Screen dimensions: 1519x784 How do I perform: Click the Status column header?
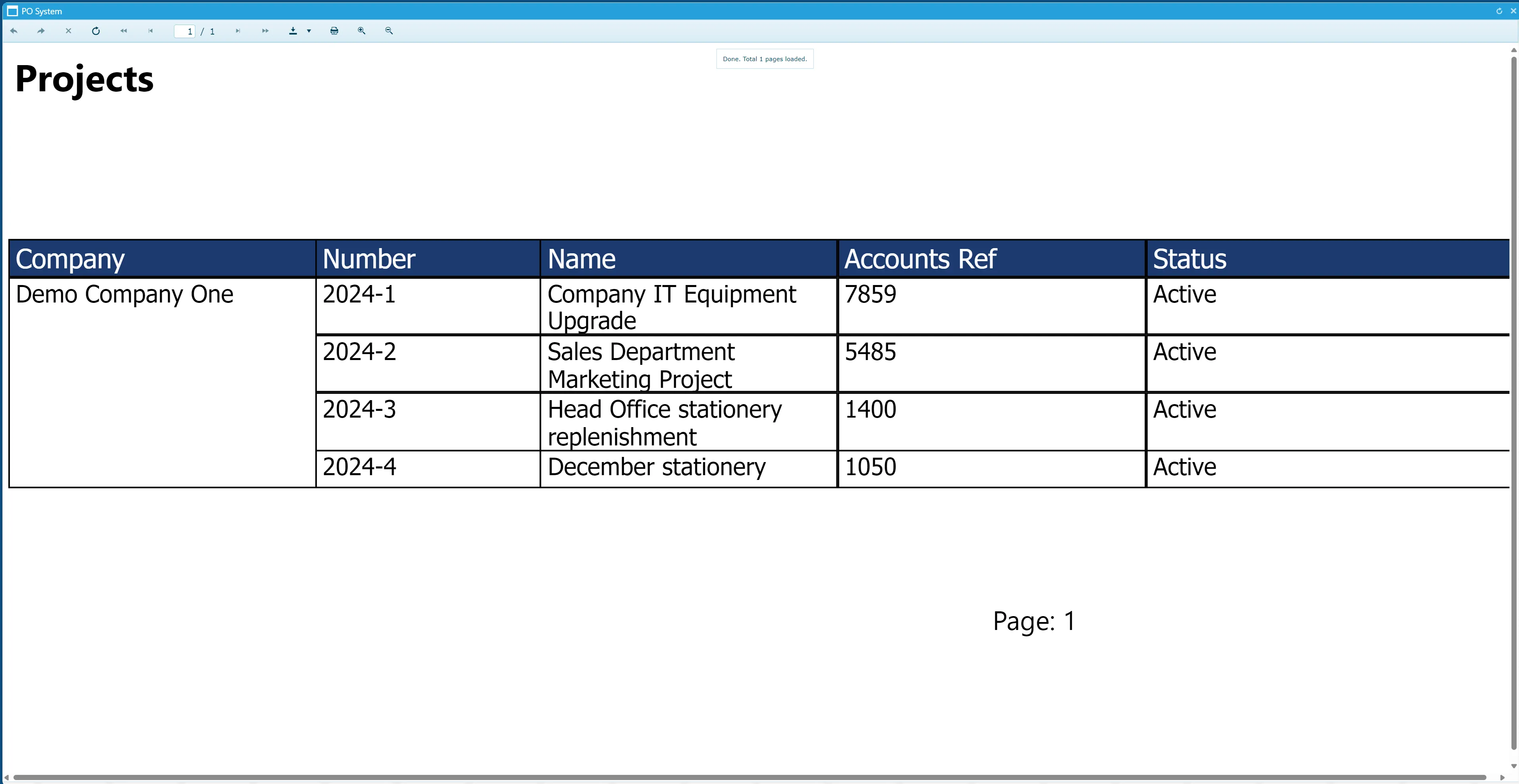tap(1328, 259)
